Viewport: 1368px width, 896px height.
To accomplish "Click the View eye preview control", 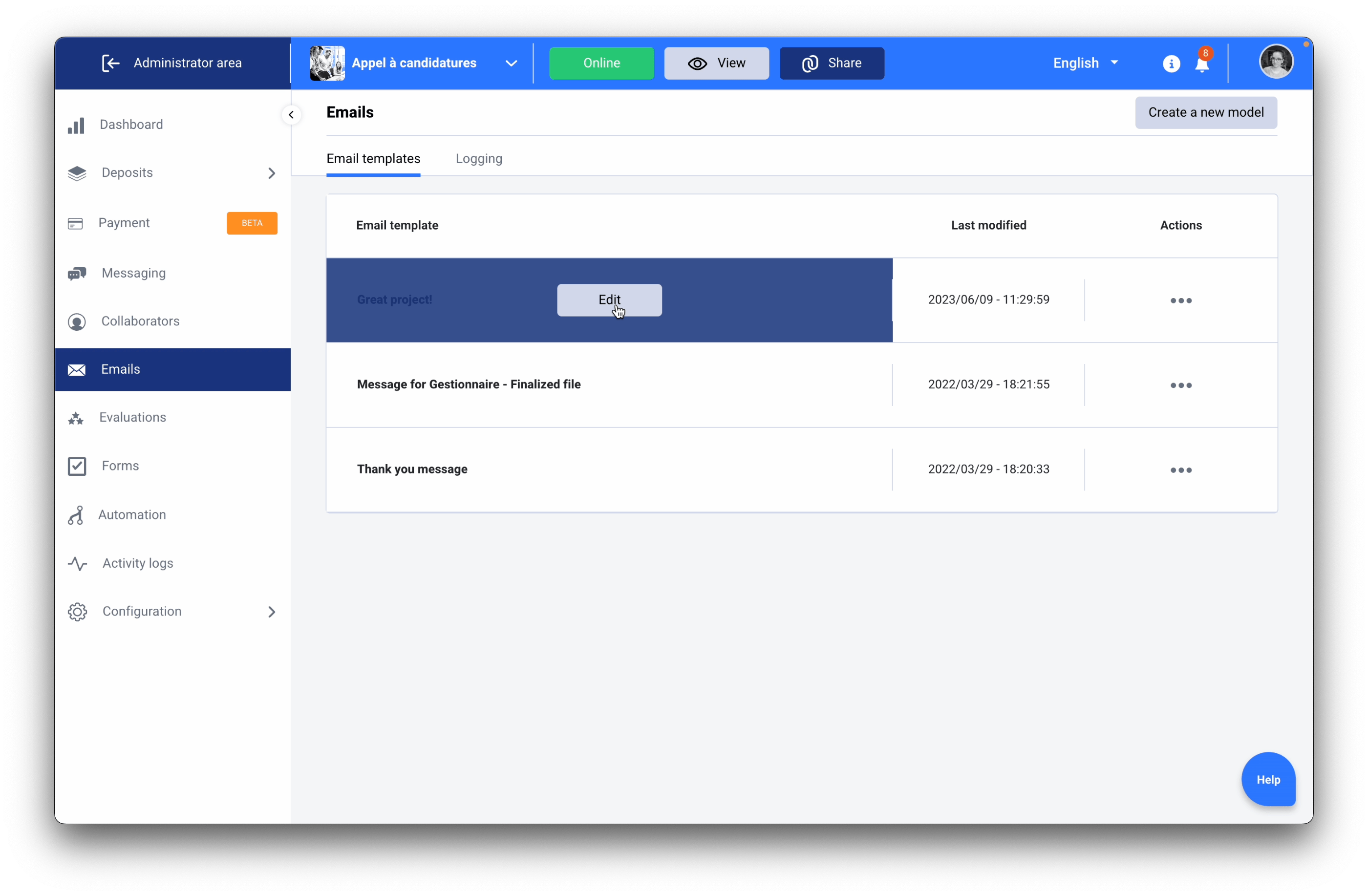I will click(716, 63).
